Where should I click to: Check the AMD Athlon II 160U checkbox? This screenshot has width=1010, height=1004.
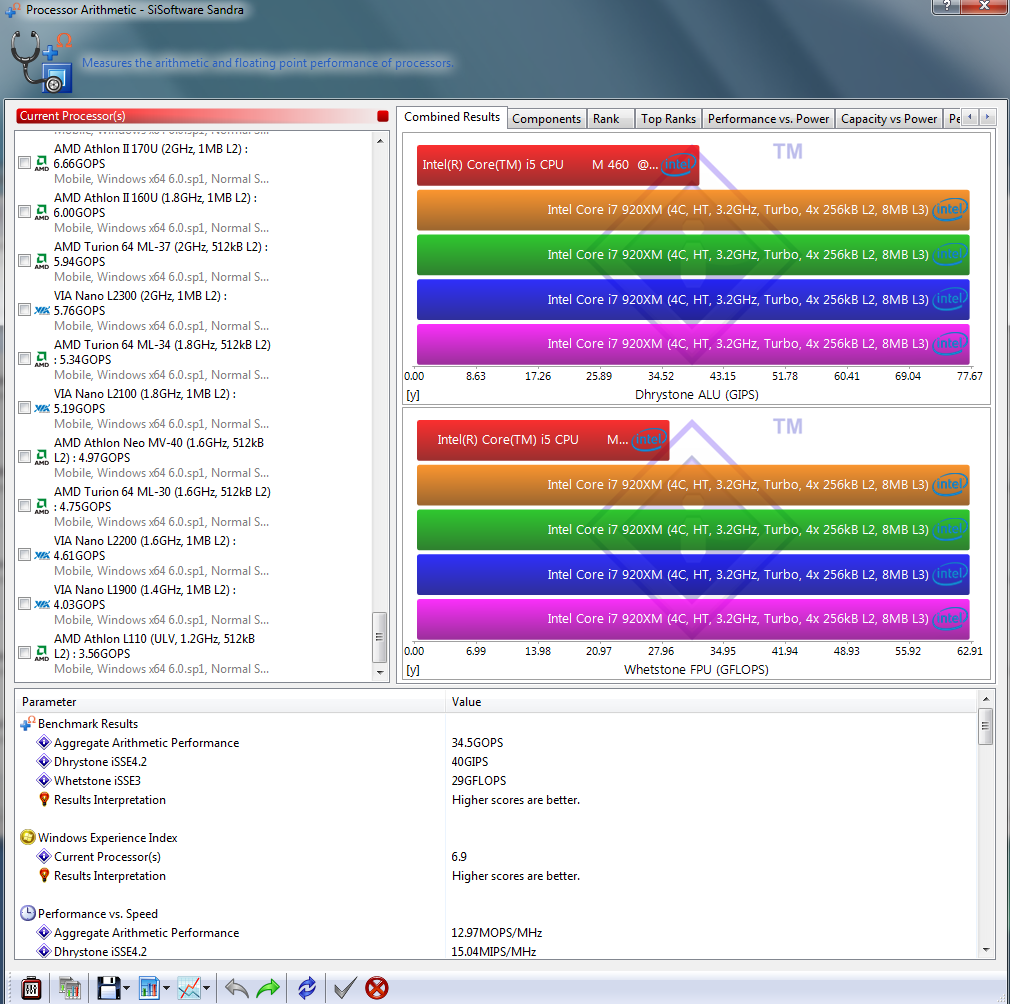24,212
